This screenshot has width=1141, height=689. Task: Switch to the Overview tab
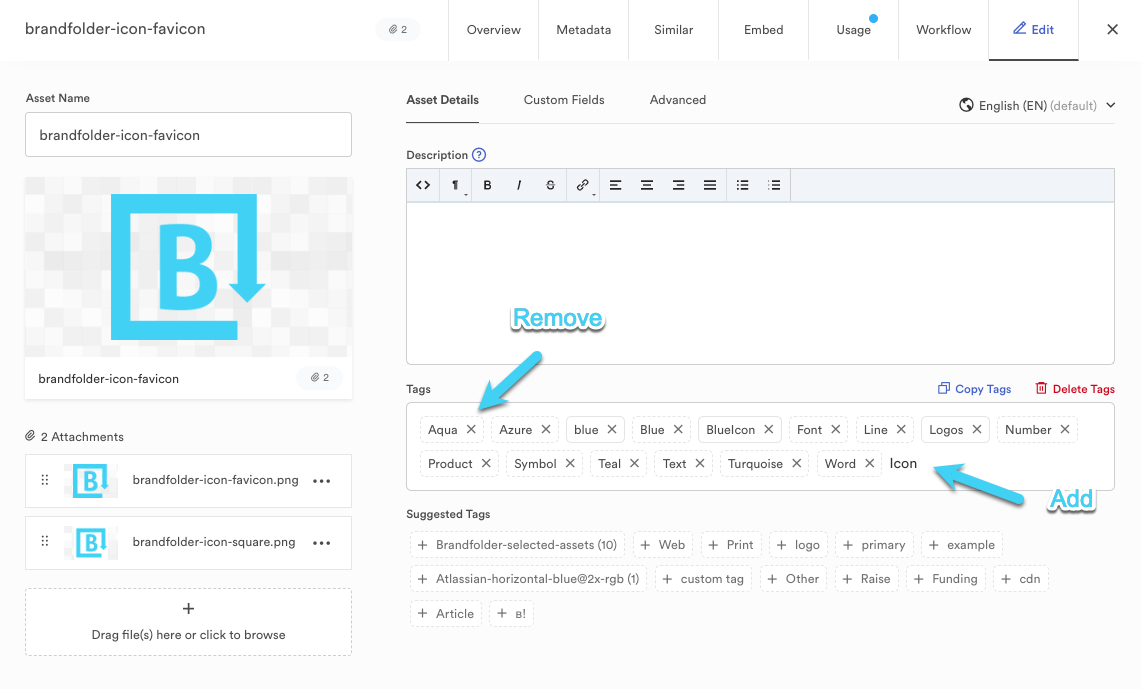point(493,30)
